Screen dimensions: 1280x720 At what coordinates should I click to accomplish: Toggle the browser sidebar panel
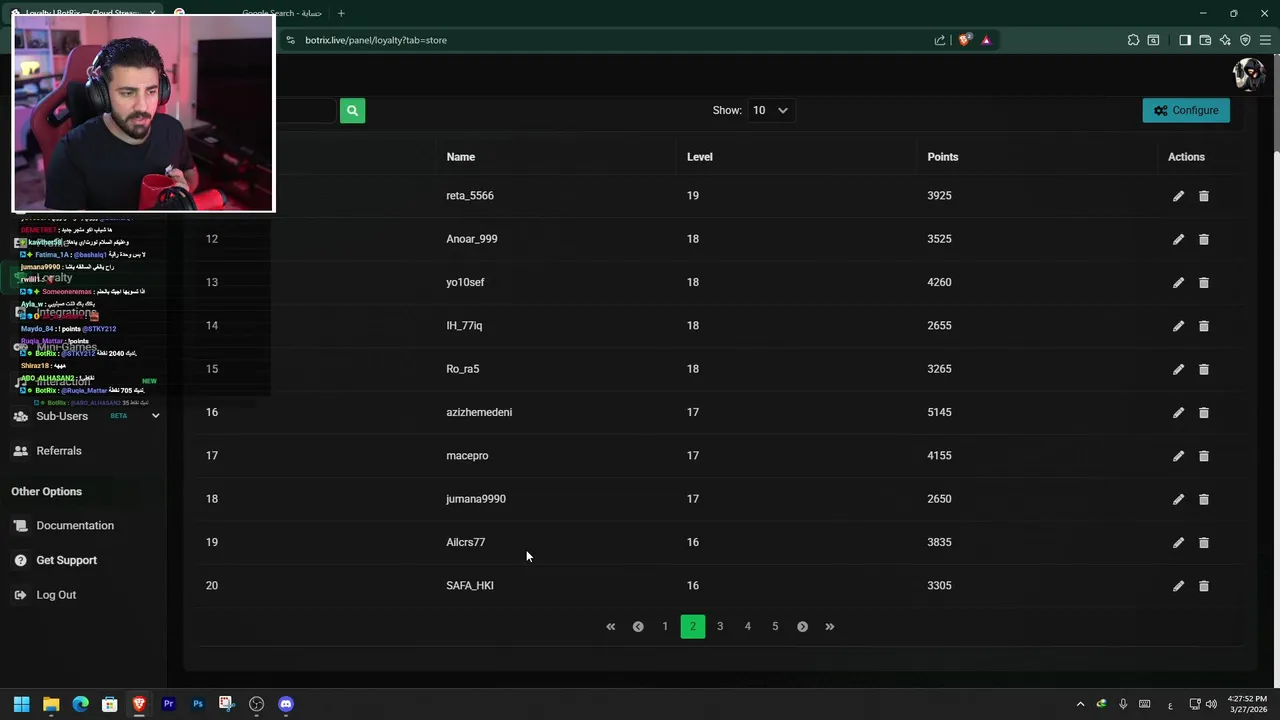pos(1185,40)
